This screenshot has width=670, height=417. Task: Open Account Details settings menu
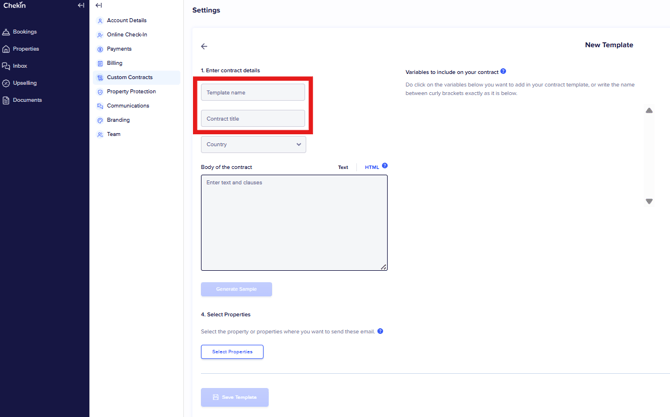pos(126,20)
